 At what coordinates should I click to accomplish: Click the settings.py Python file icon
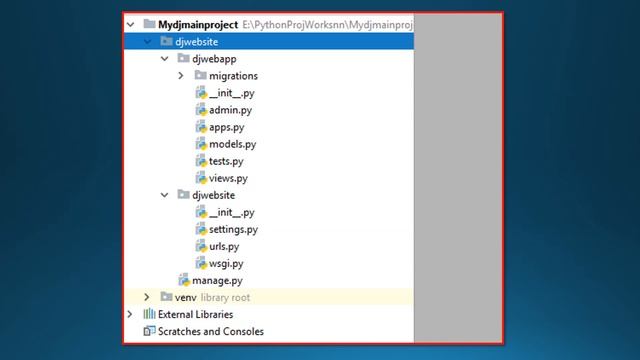(201, 229)
